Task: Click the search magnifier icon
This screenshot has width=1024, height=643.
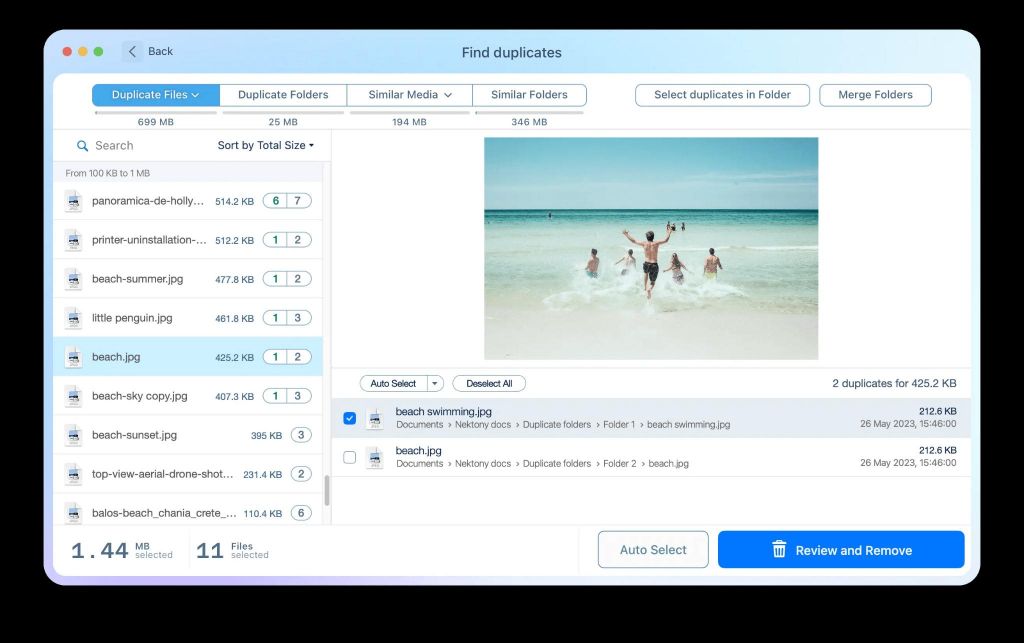Action: click(x=82, y=146)
